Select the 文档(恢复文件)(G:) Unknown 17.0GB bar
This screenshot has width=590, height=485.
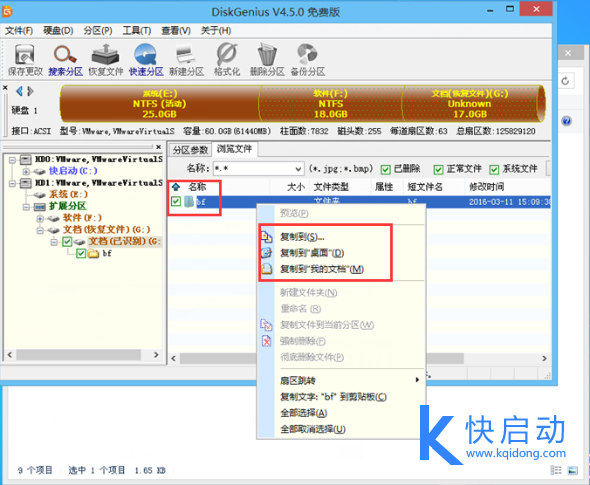(470, 103)
